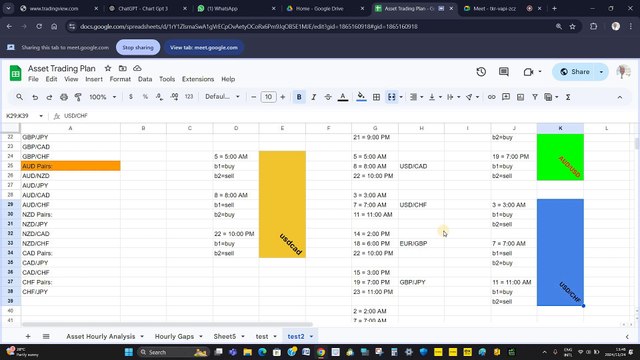Open the fill color picker
This screenshot has width=640, height=360.
click(361, 97)
